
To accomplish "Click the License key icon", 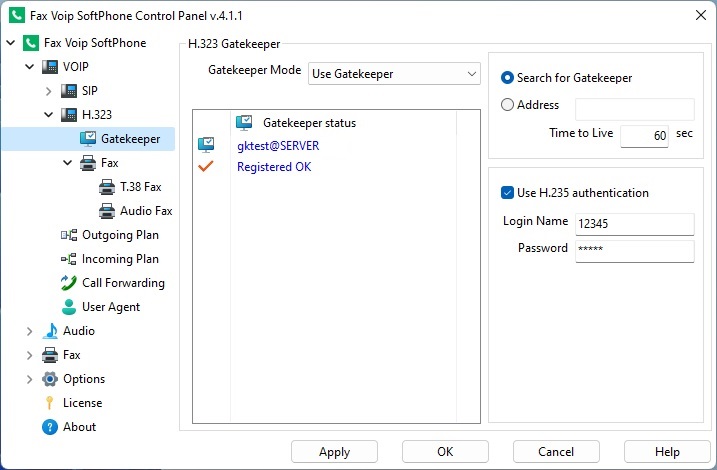I will click(49, 403).
